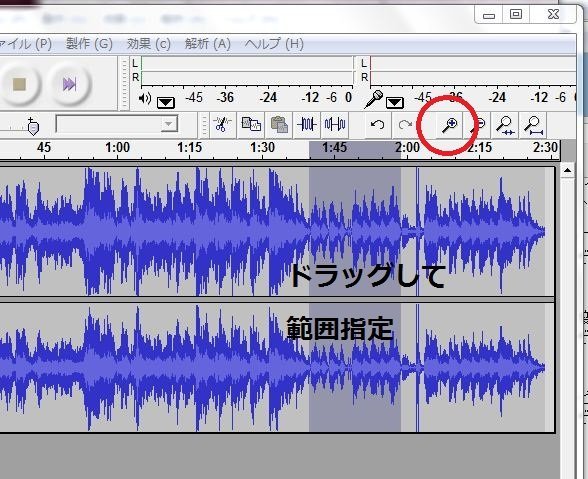Click the lower waveform channel track
This screenshot has width=588, height=479.
[276, 368]
